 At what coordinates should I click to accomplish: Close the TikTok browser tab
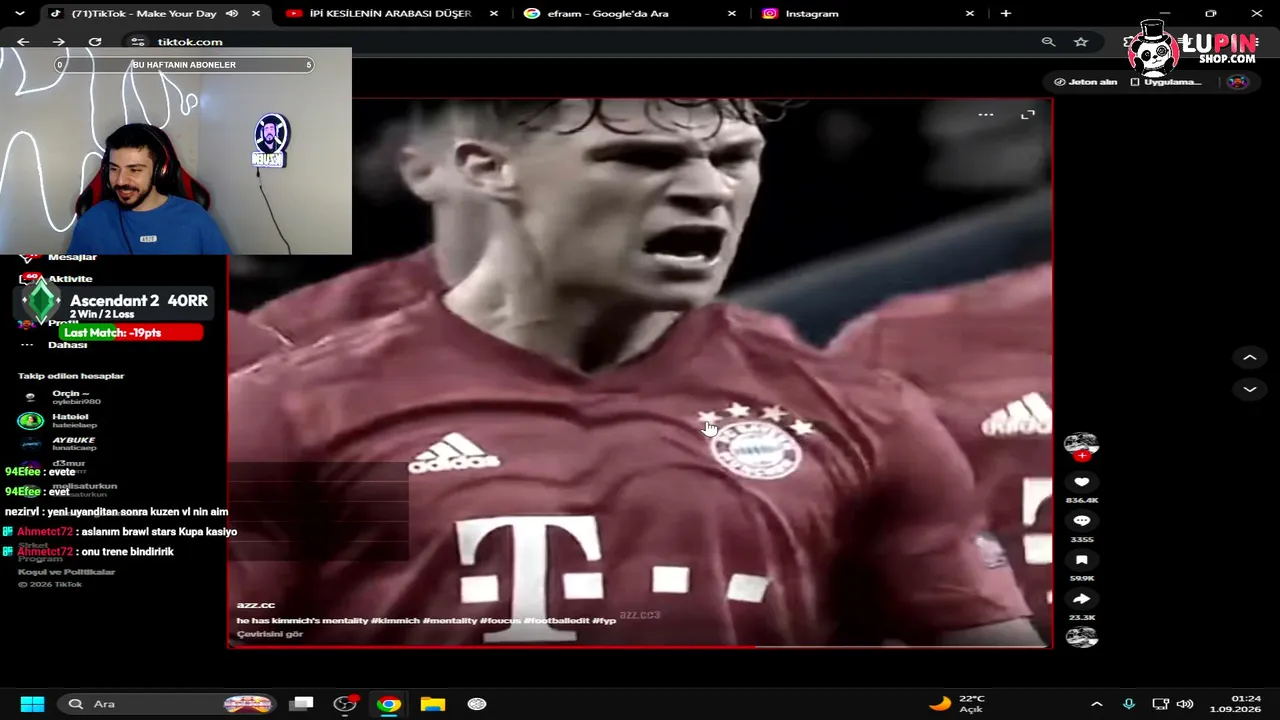(x=256, y=13)
